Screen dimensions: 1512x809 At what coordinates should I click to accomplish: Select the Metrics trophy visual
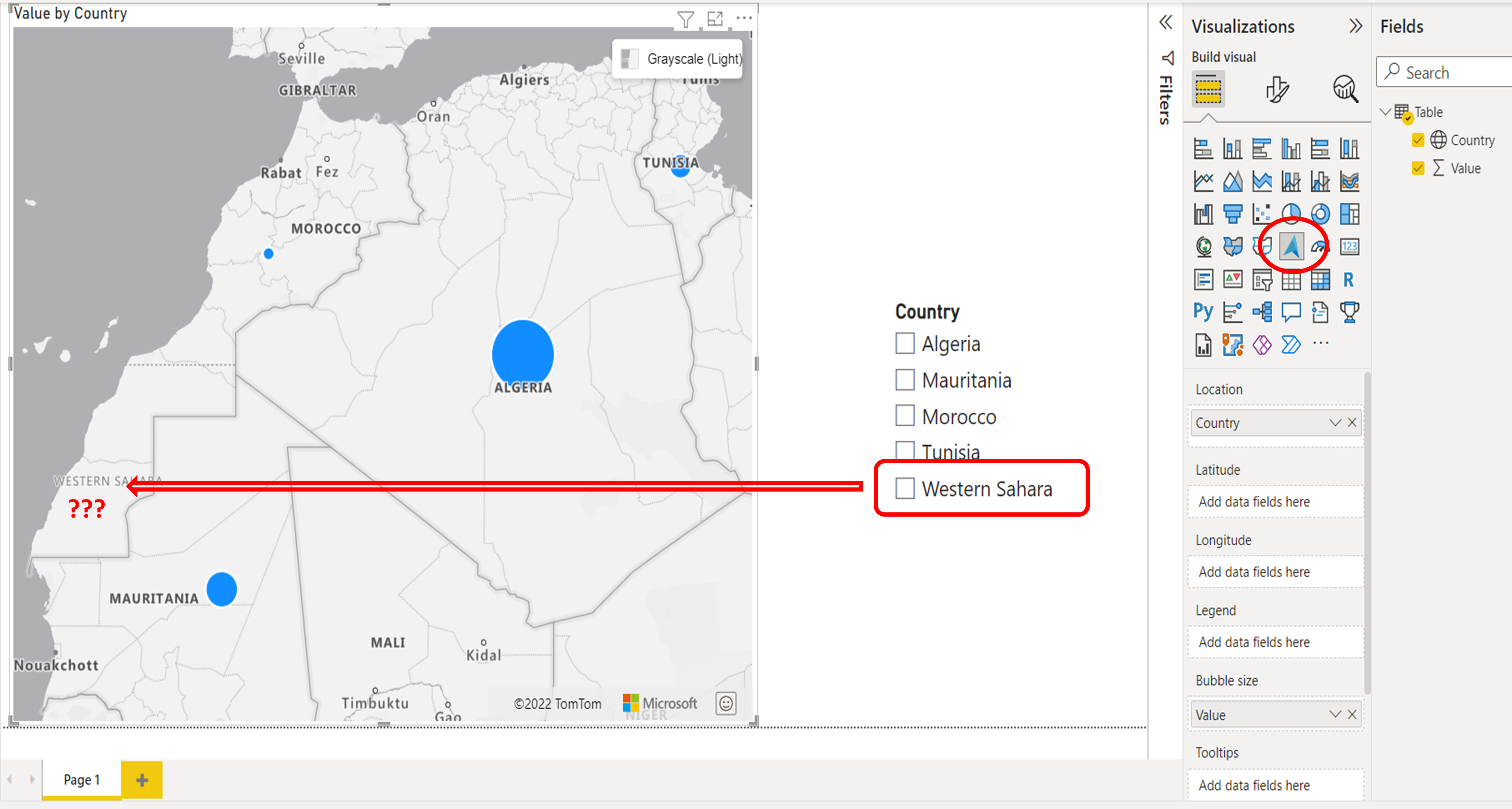point(1349,312)
